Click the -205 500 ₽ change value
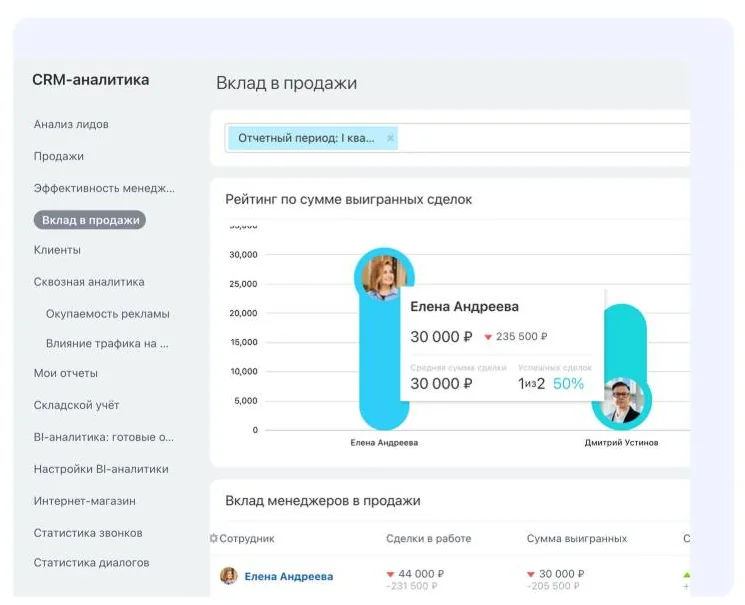The image size is (745, 605). pyautogui.click(x=553, y=586)
